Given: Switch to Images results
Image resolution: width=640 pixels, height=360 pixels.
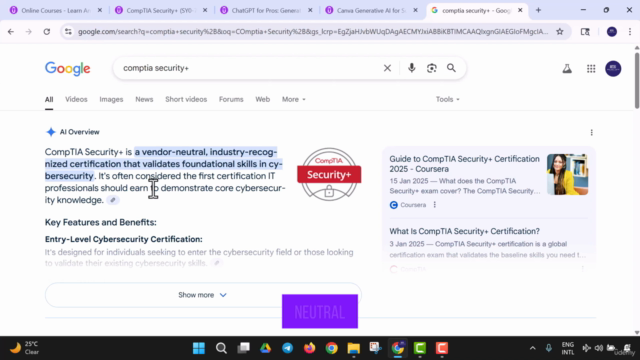Looking at the screenshot, I should pos(111,99).
